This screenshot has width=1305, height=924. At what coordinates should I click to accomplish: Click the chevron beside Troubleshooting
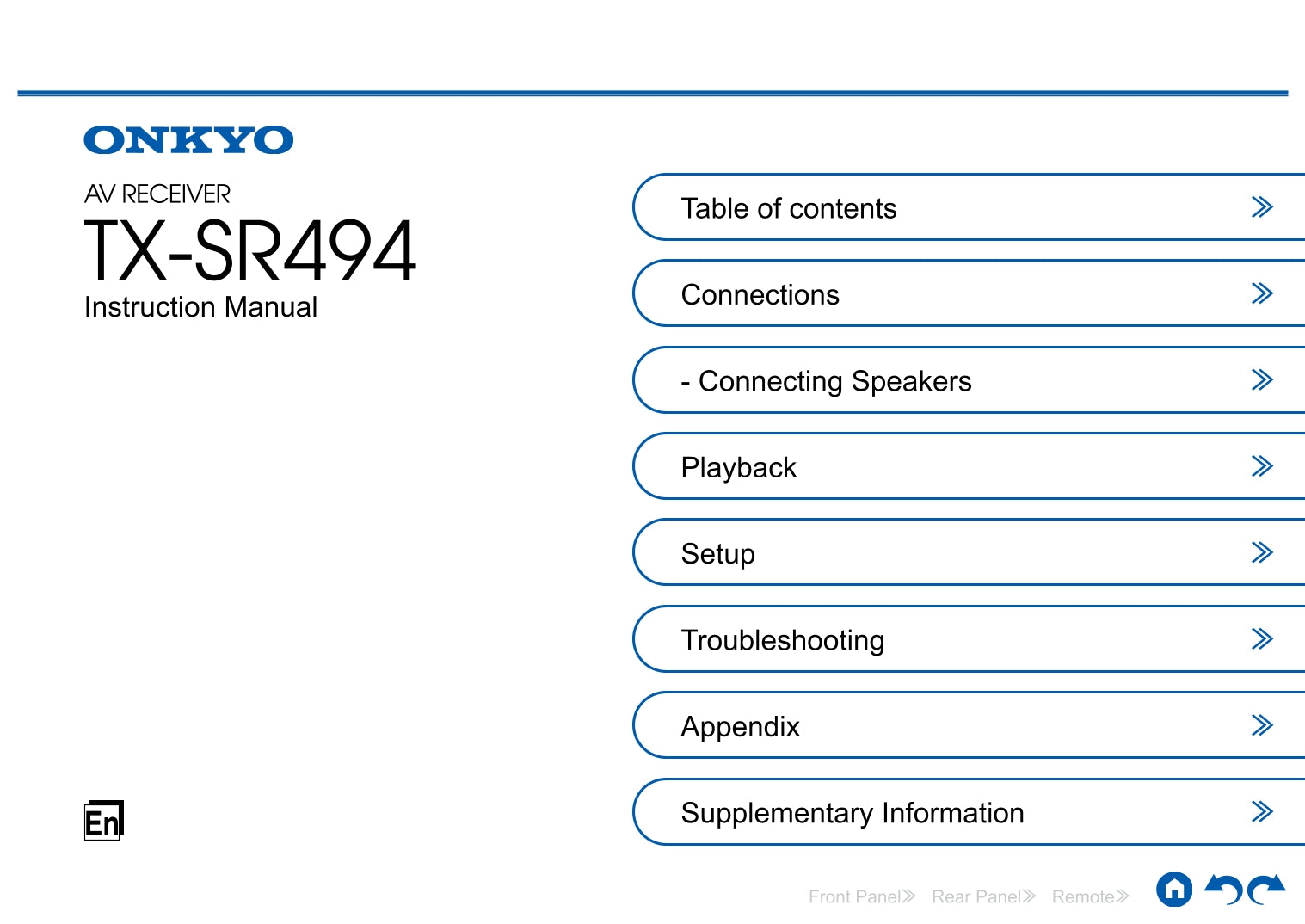coord(1261,639)
